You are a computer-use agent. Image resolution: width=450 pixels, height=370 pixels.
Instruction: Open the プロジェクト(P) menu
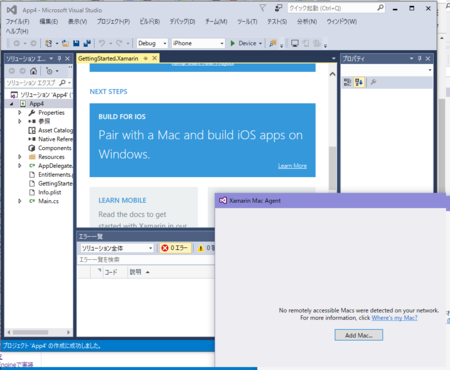(113, 22)
